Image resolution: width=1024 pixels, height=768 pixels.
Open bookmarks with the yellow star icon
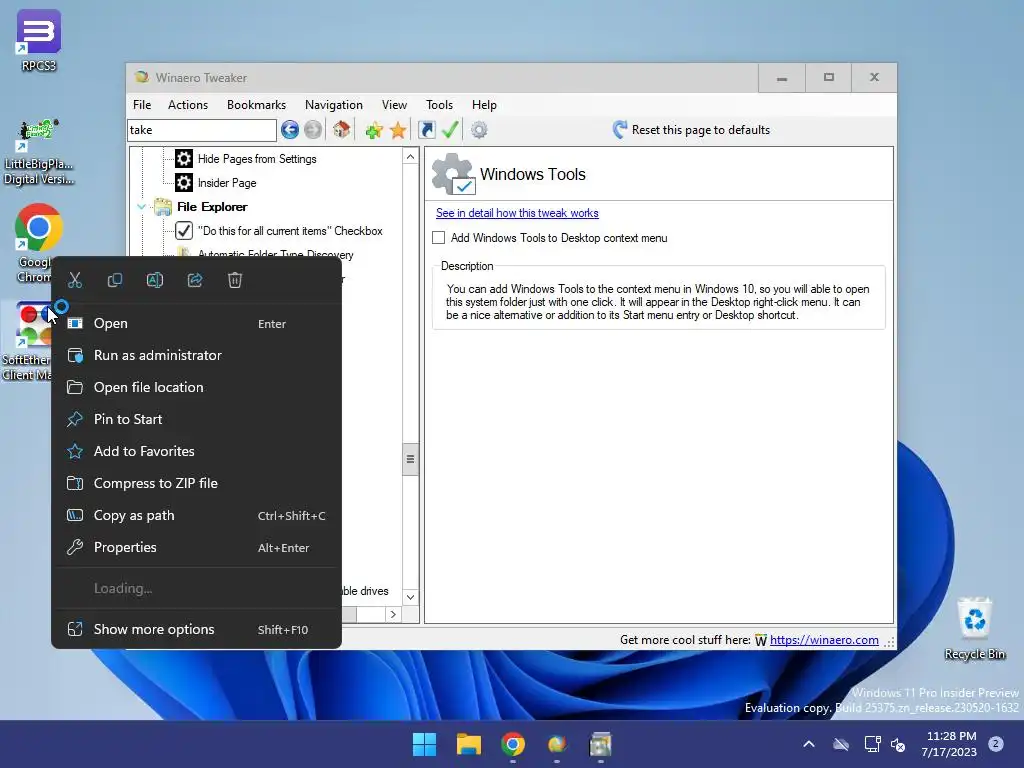pyautogui.click(x=398, y=130)
